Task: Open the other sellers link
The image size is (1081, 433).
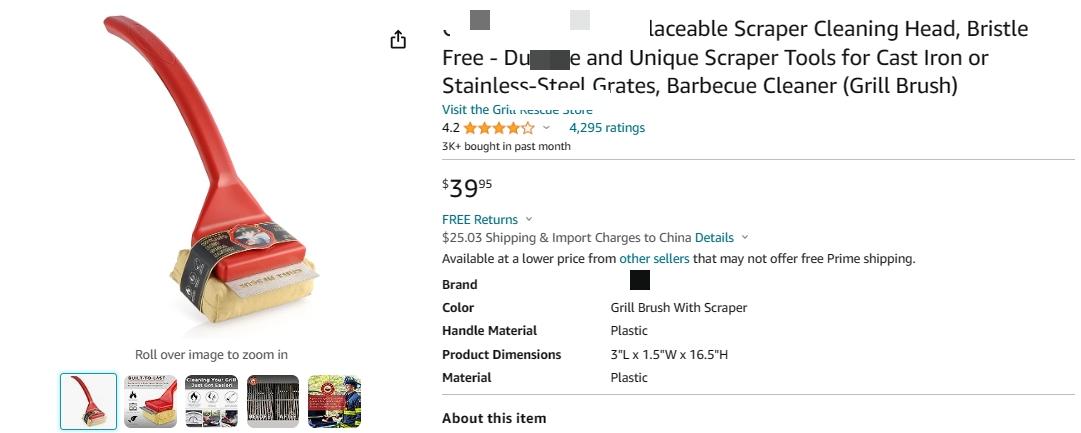Action: pos(654,259)
